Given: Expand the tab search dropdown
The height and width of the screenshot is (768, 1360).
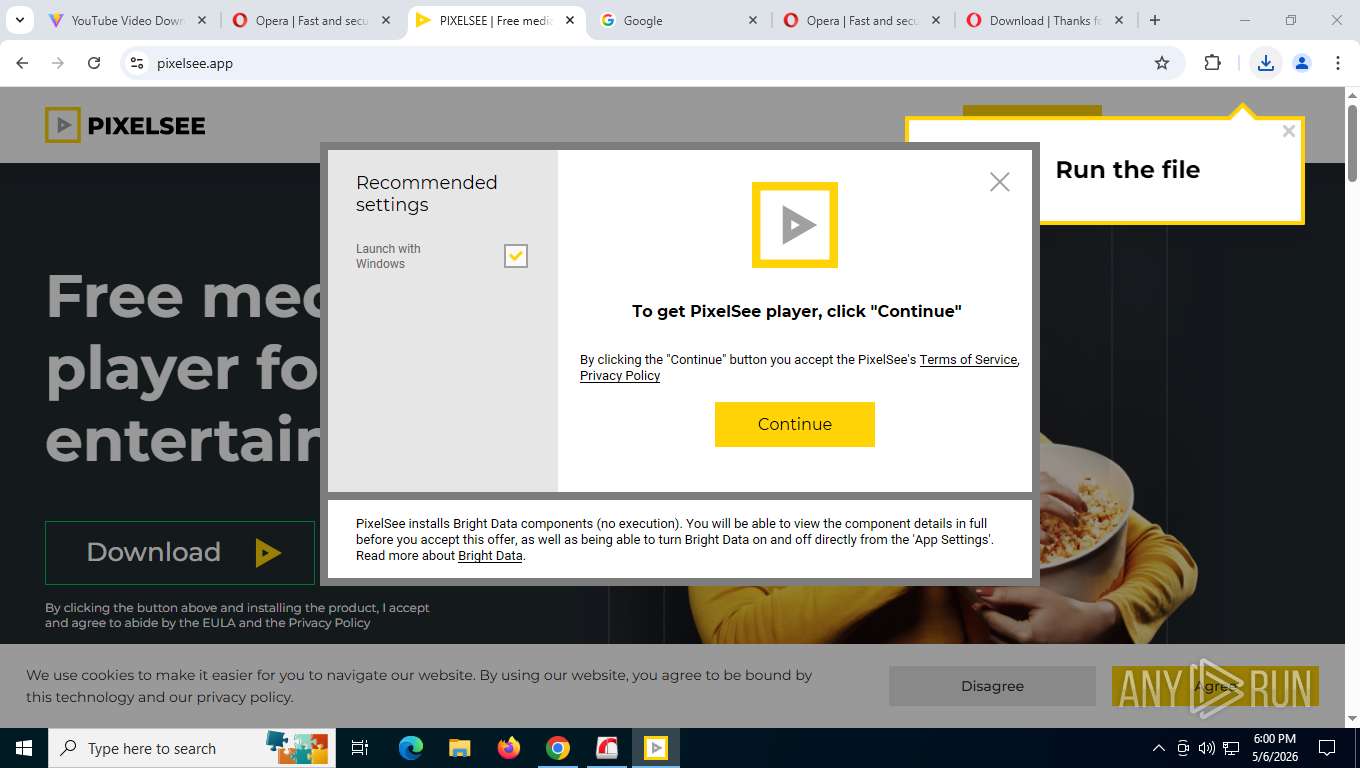Looking at the screenshot, I should coord(19,20).
